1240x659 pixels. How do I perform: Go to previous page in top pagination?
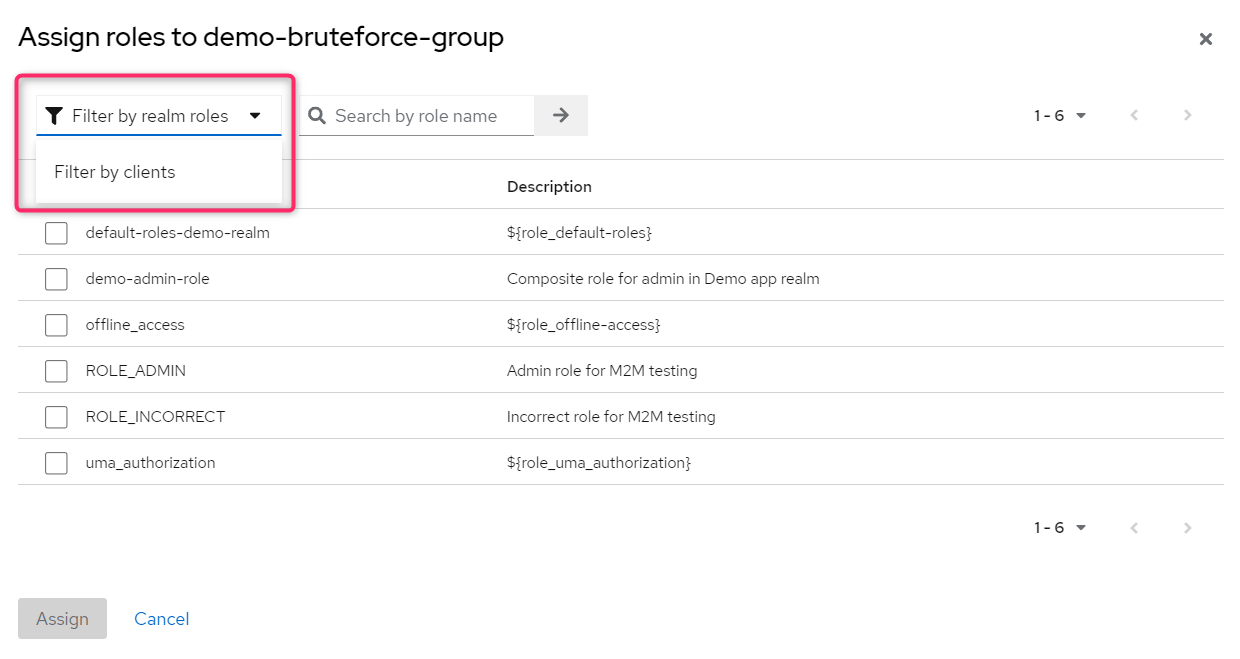(x=1134, y=116)
